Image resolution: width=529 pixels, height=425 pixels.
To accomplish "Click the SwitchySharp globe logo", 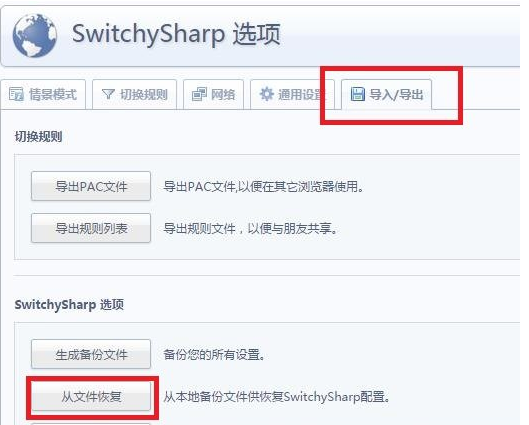I will (35, 36).
